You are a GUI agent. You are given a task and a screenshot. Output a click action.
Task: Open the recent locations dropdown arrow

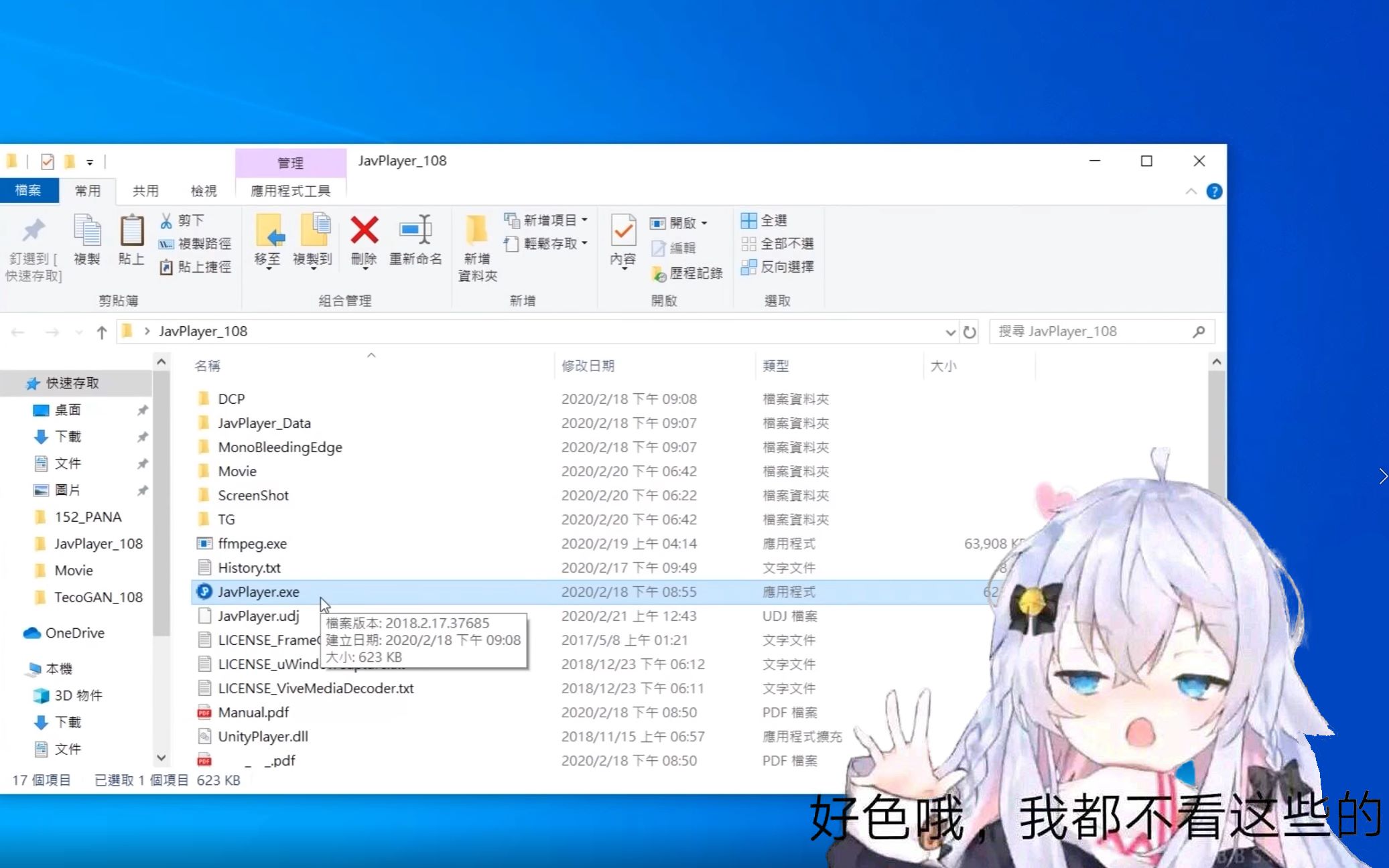(x=79, y=332)
